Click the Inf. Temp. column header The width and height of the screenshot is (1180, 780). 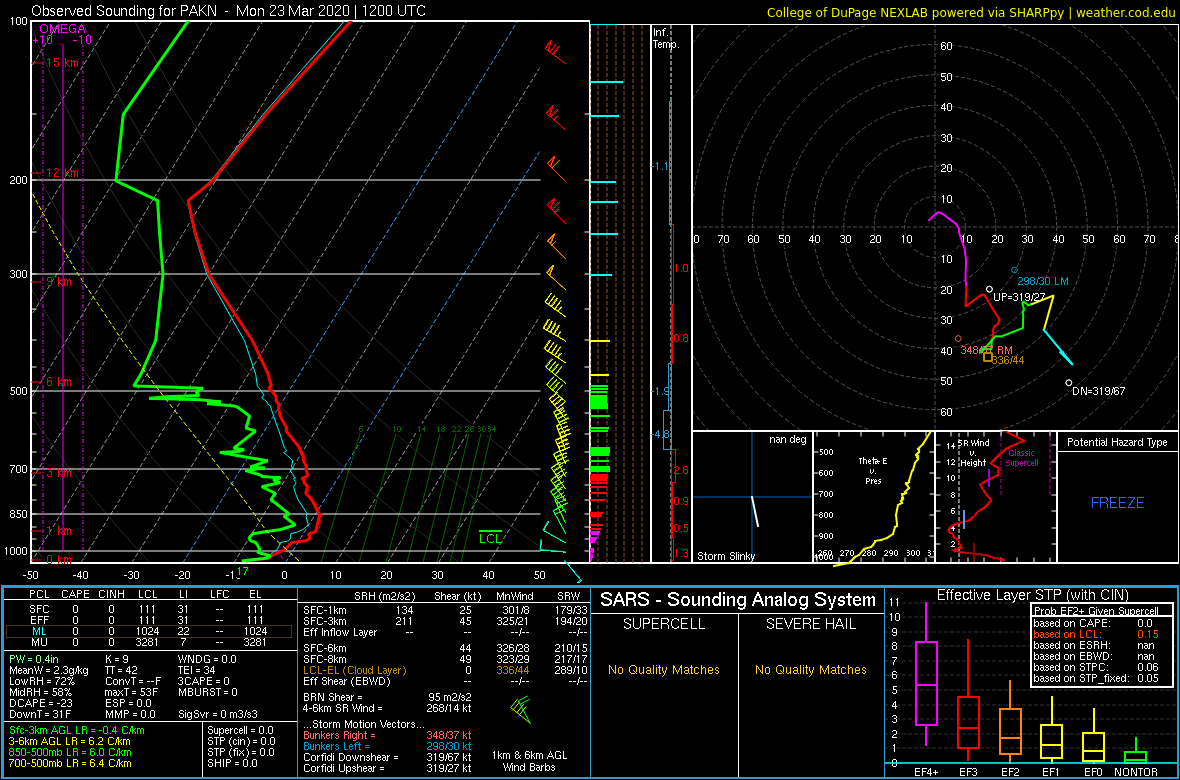(x=667, y=38)
